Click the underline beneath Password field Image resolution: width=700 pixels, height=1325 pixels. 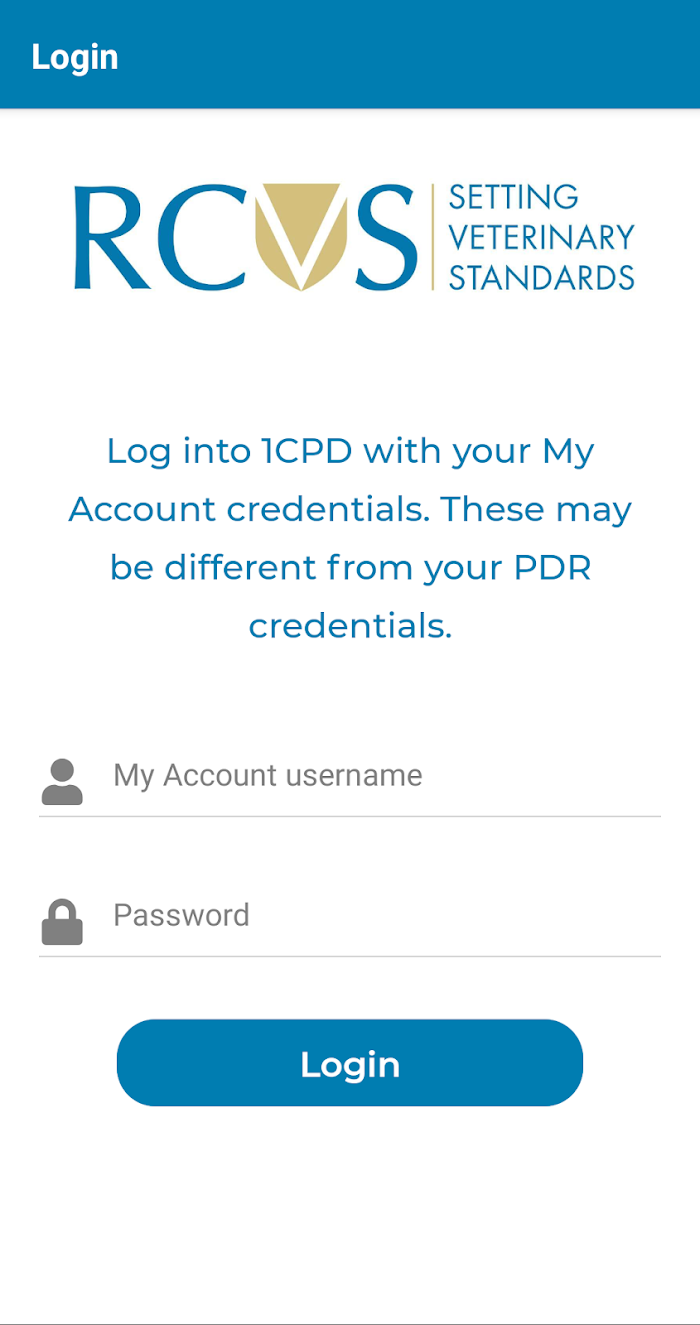(350, 956)
